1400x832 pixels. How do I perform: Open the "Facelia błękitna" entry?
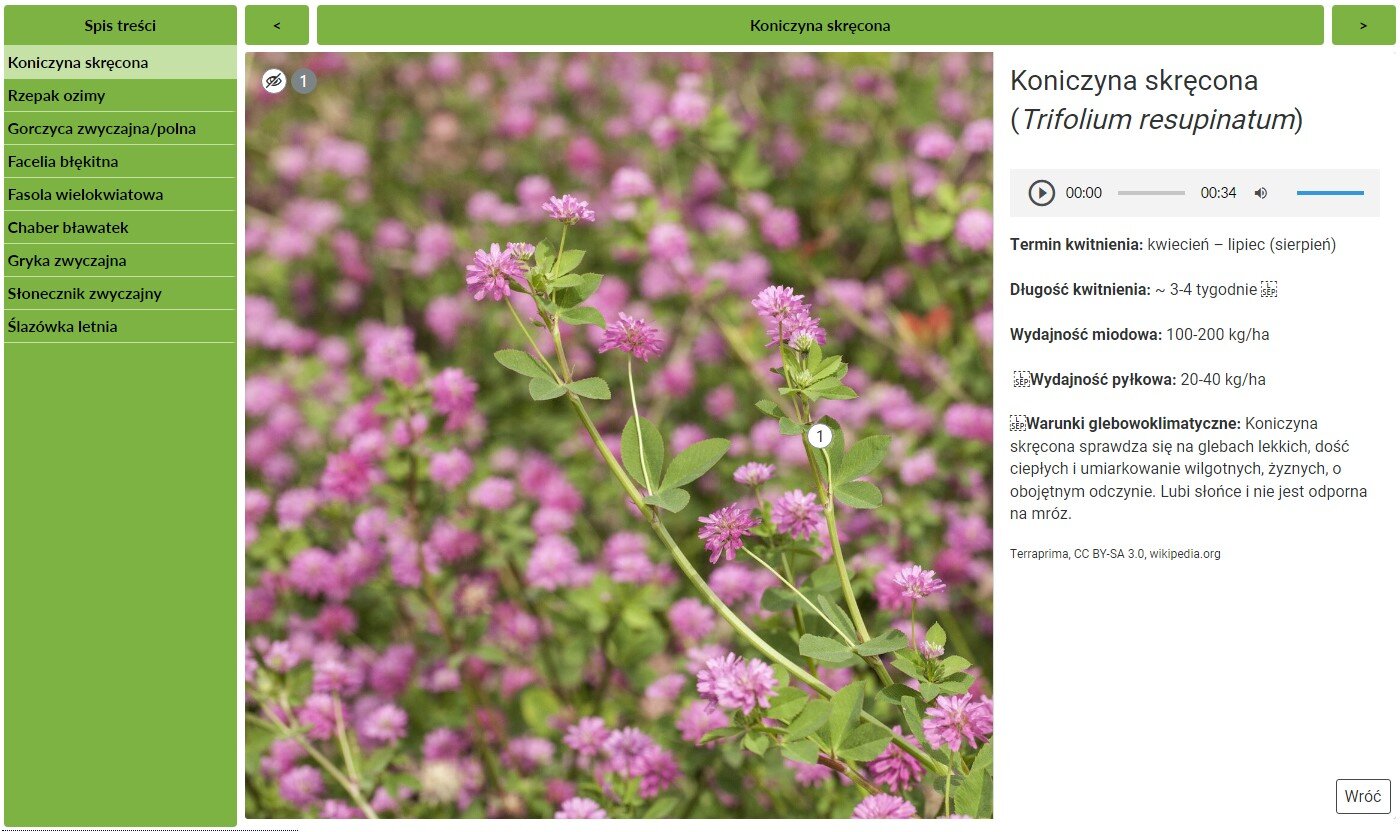coord(118,161)
